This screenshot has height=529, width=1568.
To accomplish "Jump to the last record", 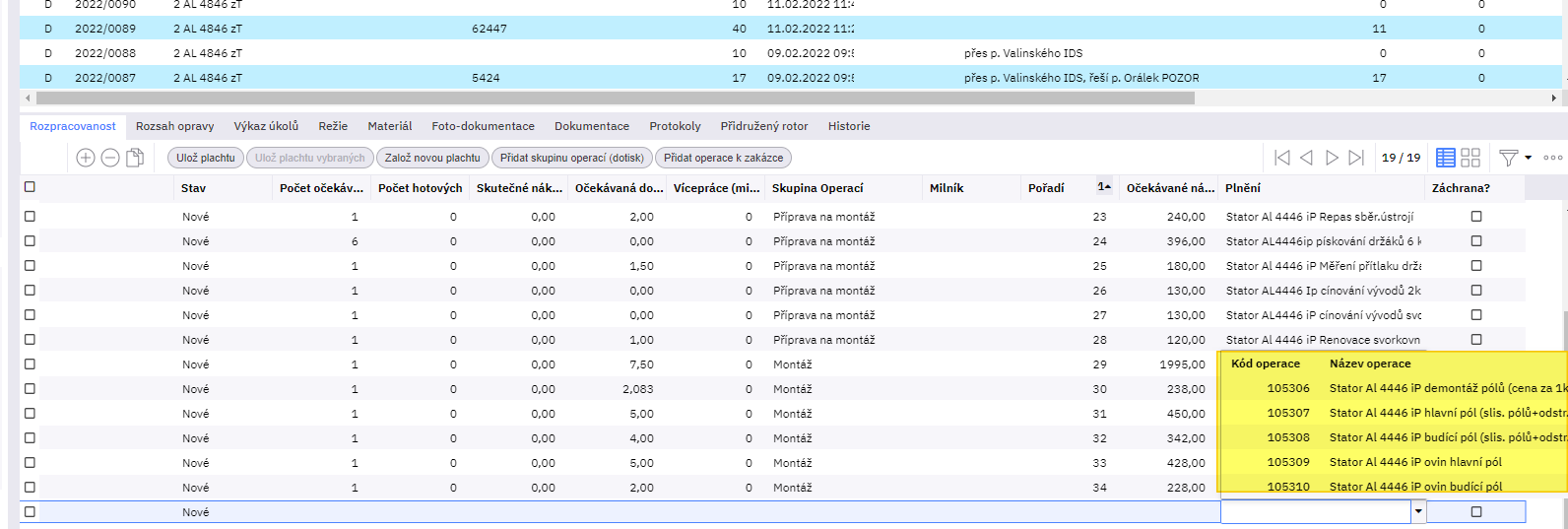I will (x=1356, y=158).
